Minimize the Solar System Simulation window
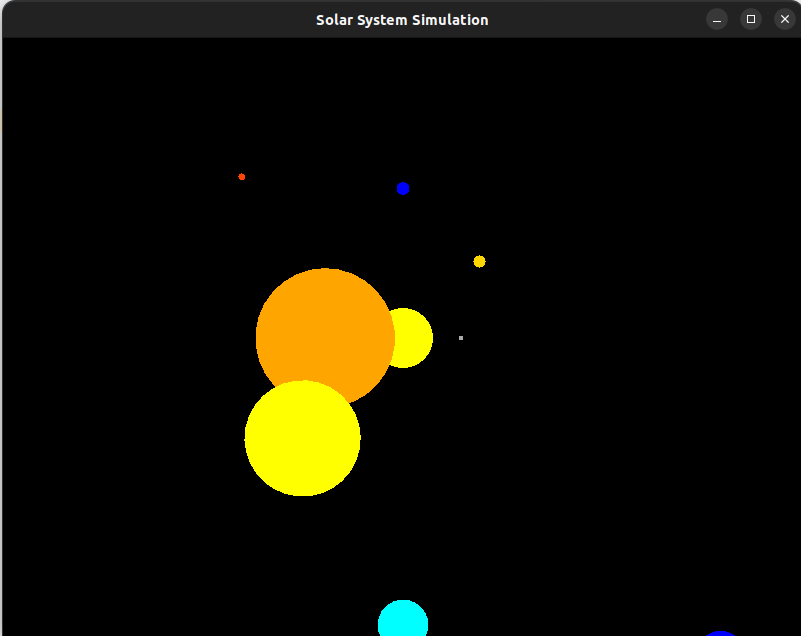 [717, 19]
